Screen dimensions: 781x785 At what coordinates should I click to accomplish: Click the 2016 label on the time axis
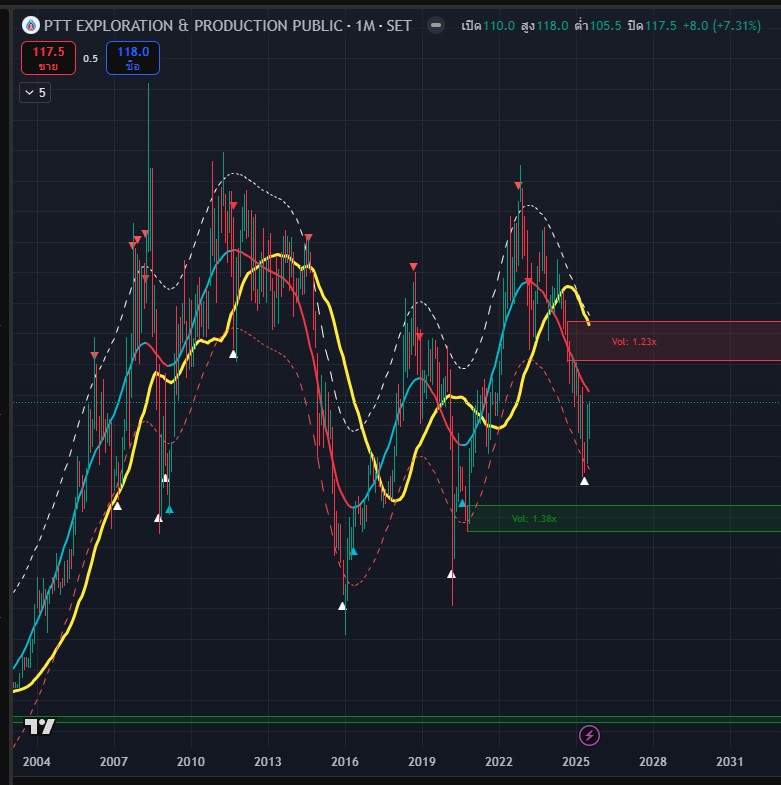point(345,761)
